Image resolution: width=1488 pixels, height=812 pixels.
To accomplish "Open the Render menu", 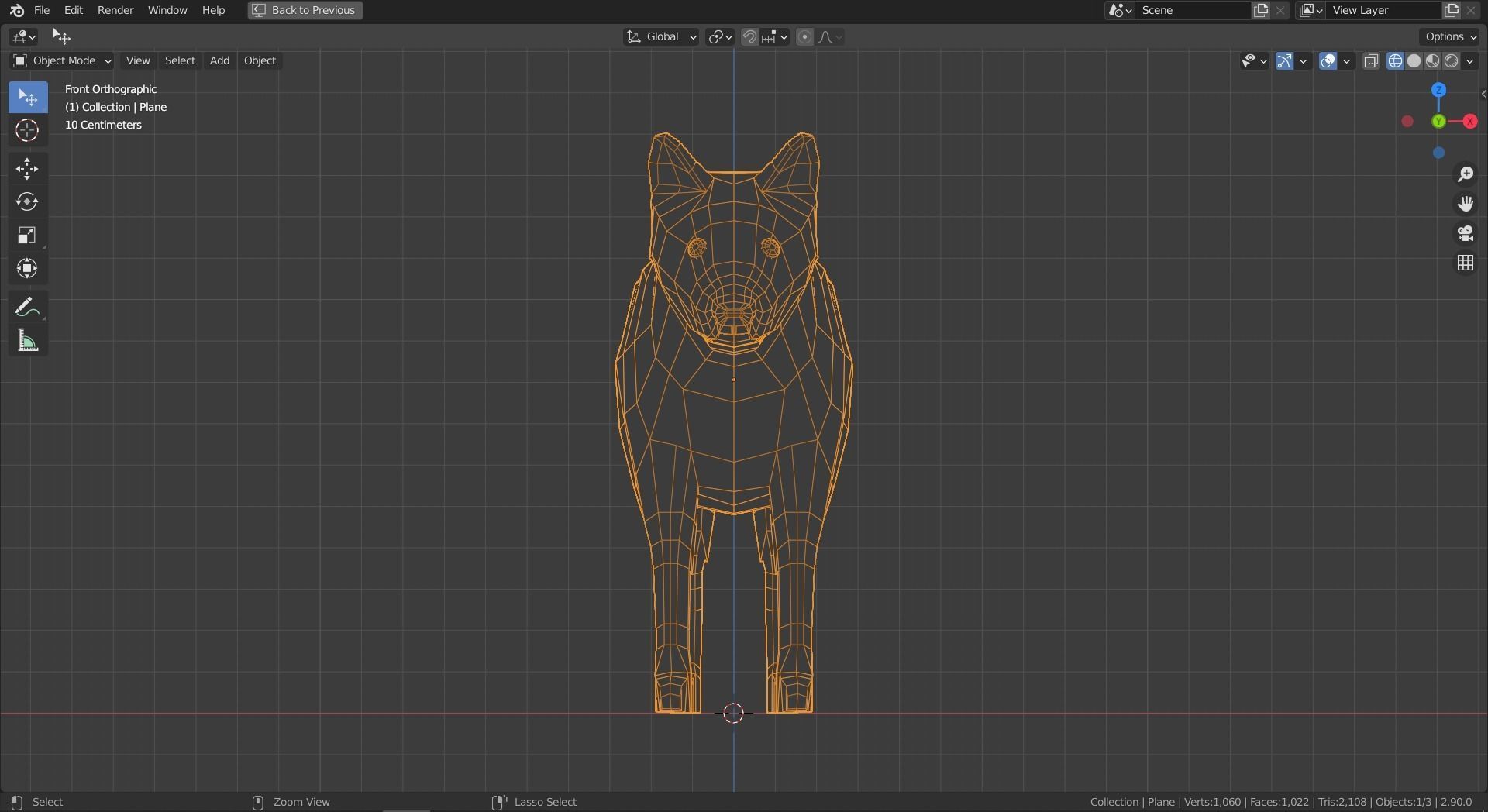I will [115, 10].
